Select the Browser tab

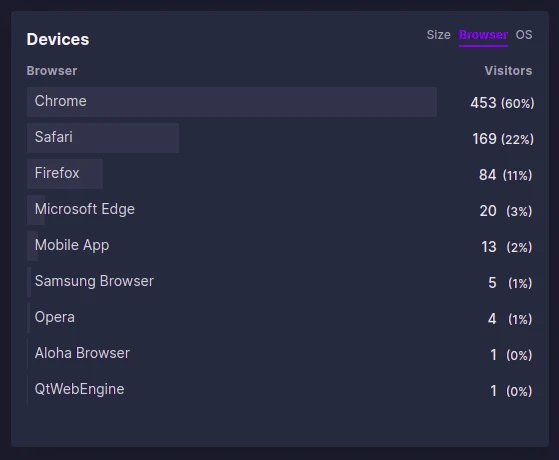pyautogui.click(x=483, y=35)
